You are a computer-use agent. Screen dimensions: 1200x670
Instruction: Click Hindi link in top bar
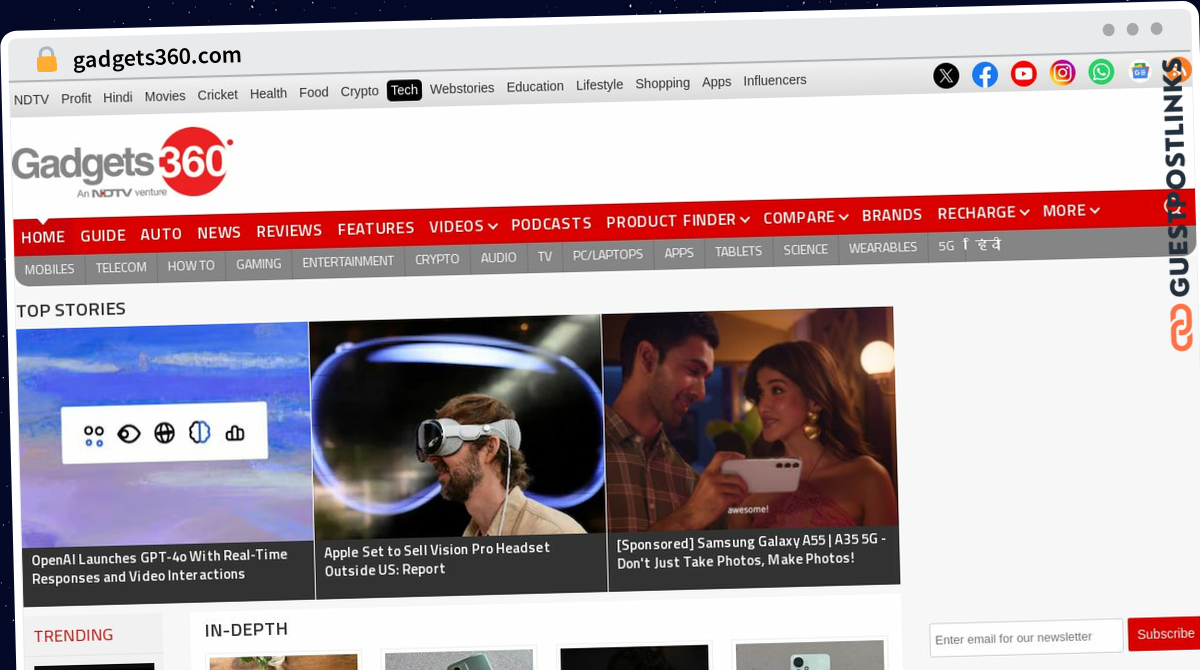tap(118, 97)
